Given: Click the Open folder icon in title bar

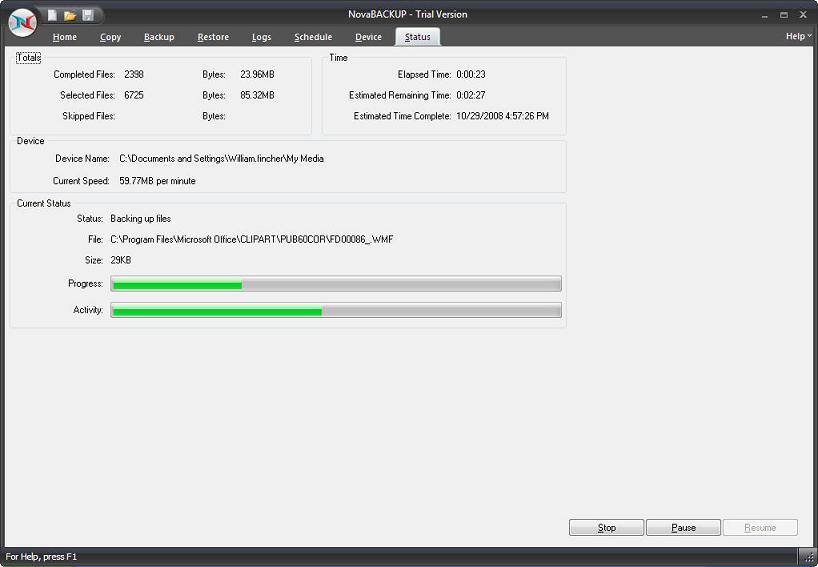Looking at the screenshot, I should [x=70, y=16].
